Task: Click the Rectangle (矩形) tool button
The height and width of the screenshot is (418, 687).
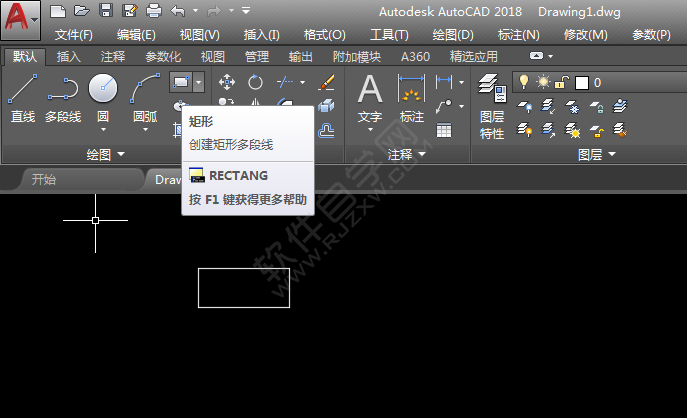Action: point(181,82)
